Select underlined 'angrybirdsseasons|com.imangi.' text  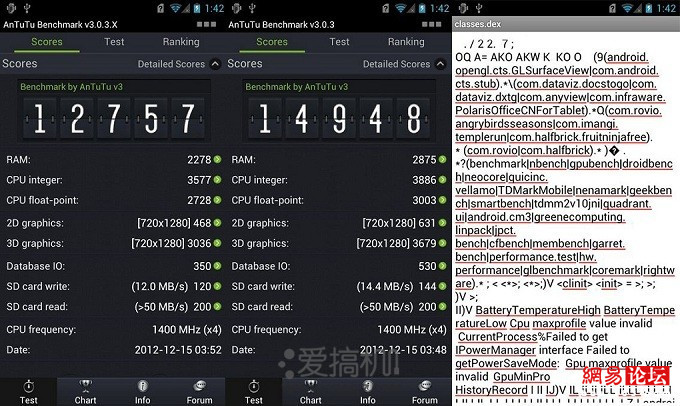coord(536,124)
